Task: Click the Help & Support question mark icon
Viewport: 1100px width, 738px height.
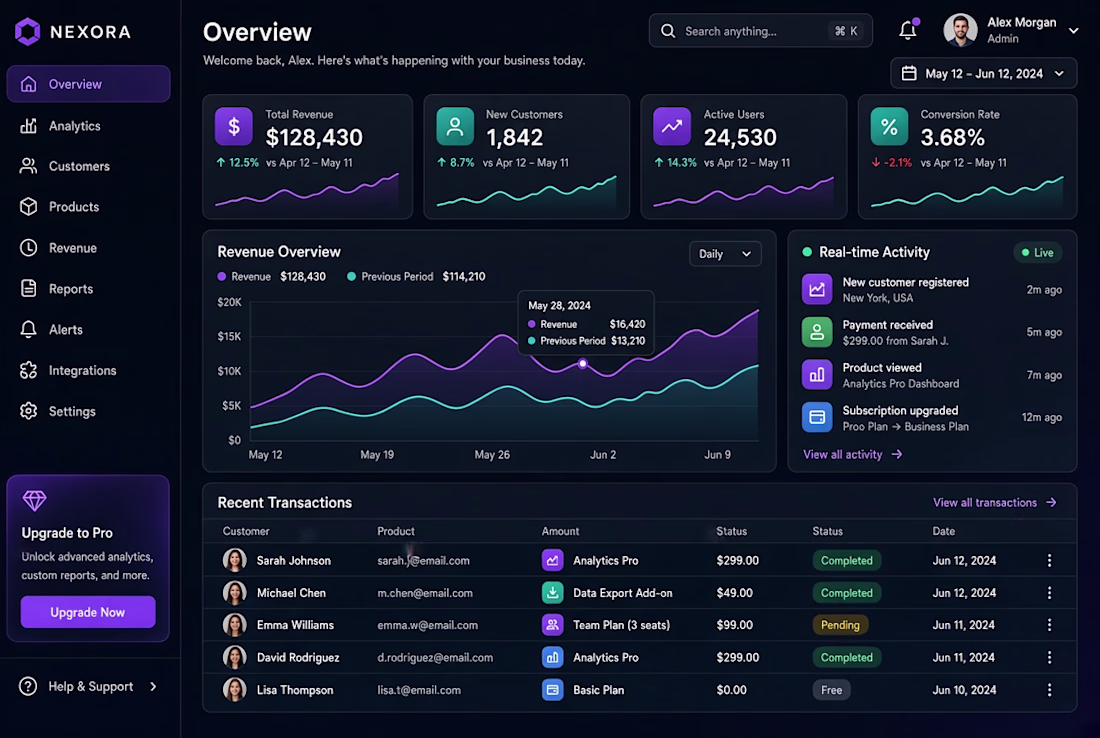Action: (x=28, y=686)
